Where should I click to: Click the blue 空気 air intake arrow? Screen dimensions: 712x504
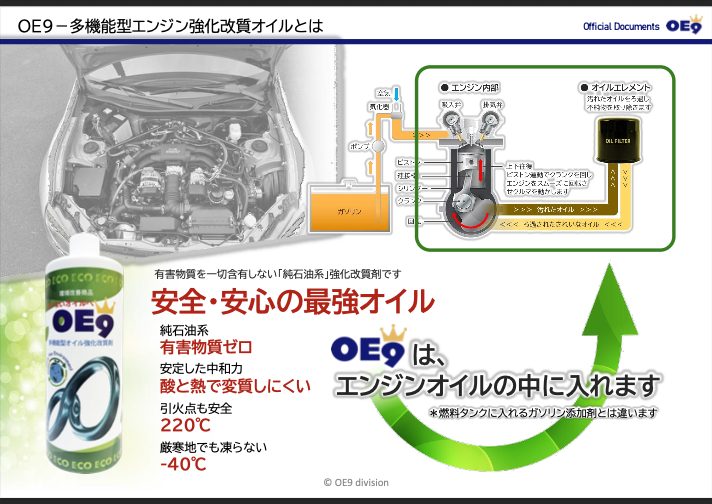point(396,94)
